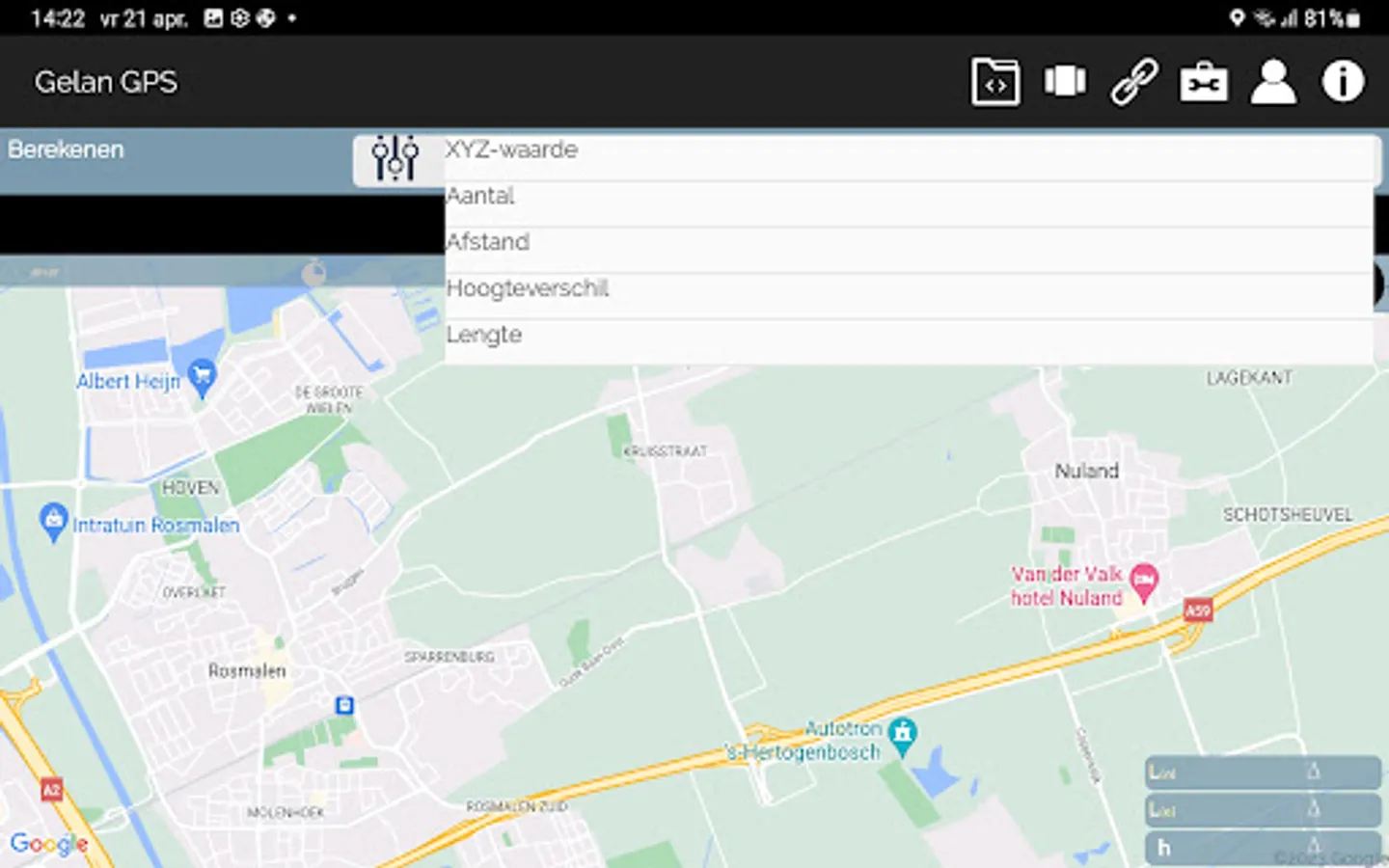1389x868 pixels.
Task: Tap the Berekenen label
Action: pos(66,149)
